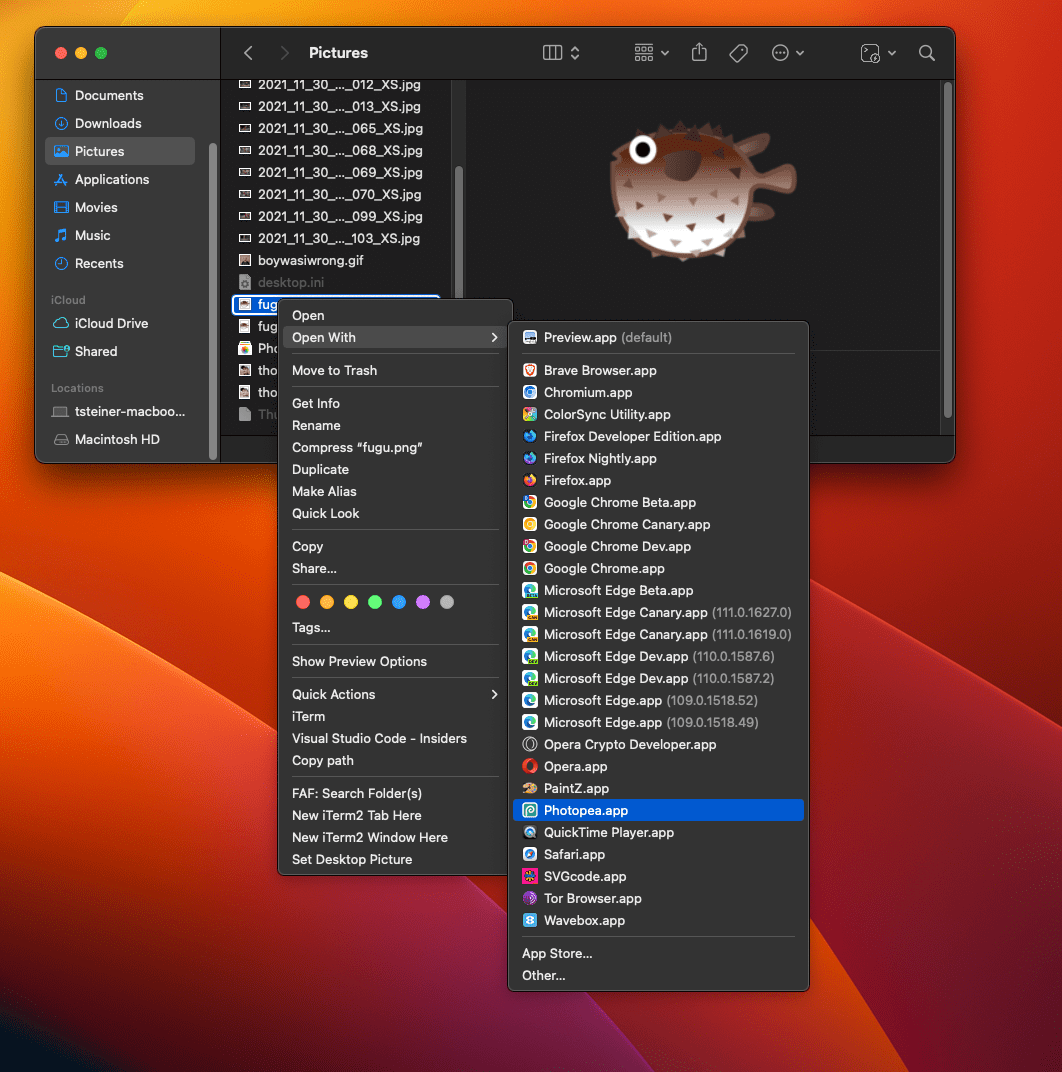
Task: Go back using the back arrow
Action: coord(248,53)
